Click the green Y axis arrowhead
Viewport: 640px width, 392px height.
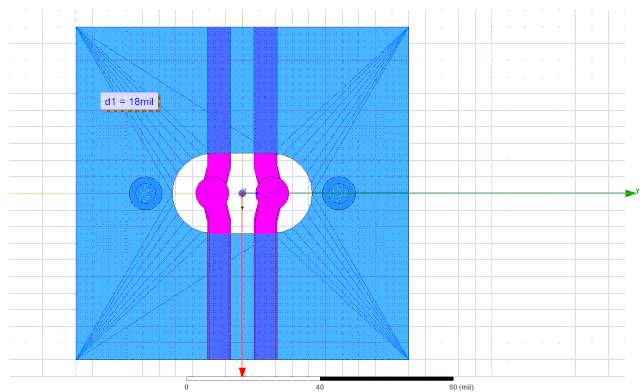(631, 193)
